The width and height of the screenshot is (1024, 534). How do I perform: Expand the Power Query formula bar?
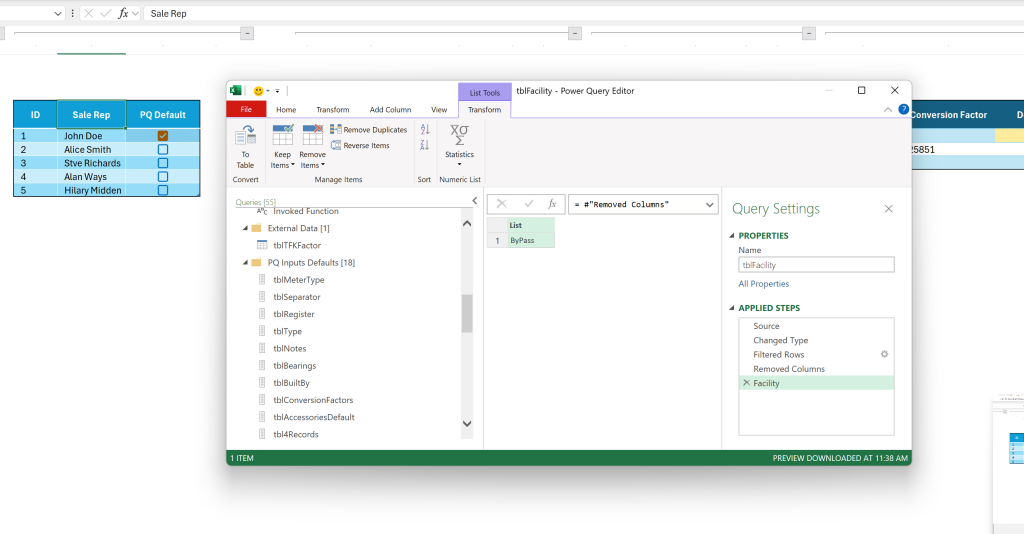709,204
